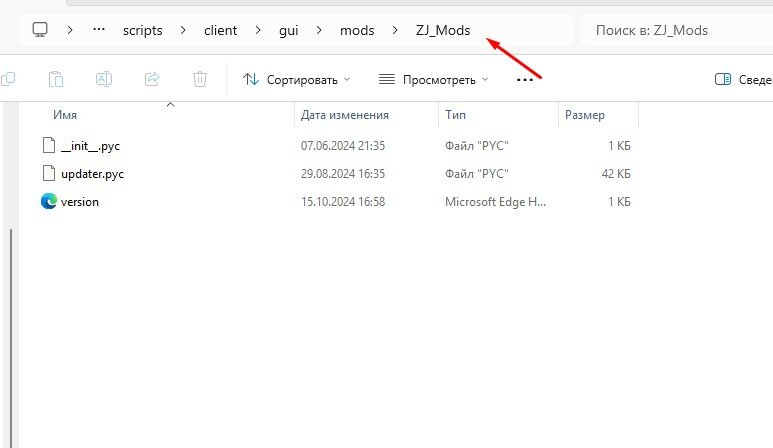
Task: Toggle the details pane button
Action: (742, 79)
